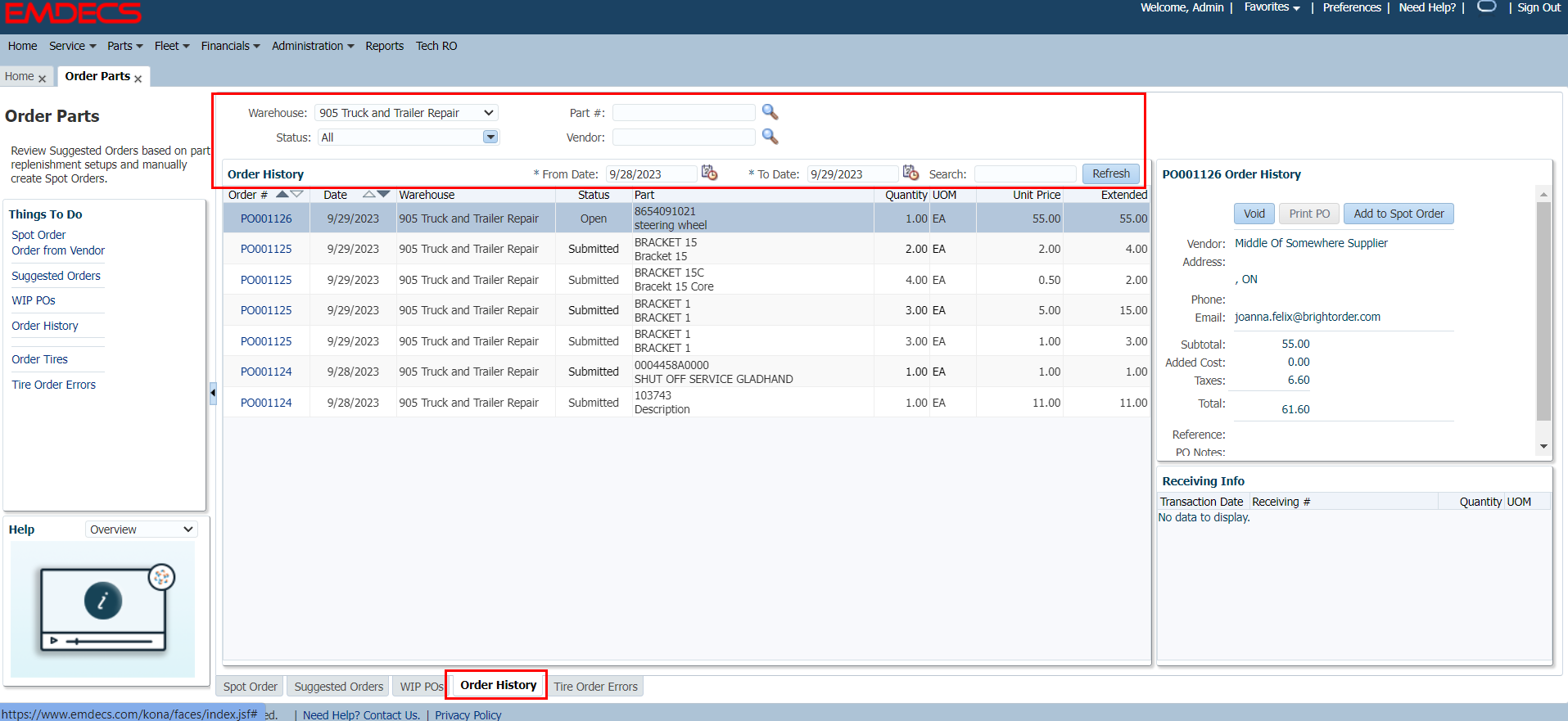The height and width of the screenshot is (721, 1568).
Task: Click the order details scroll down arrow
Action: click(x=1543, y=446)
